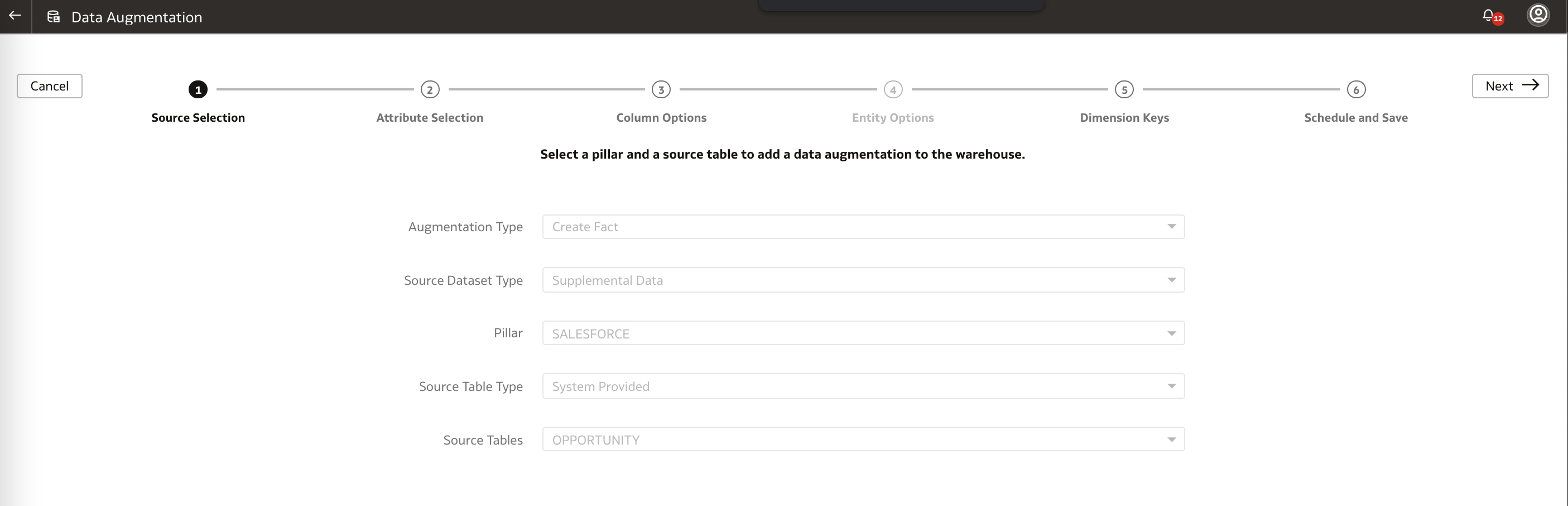Click the Data Augmentation database icon
Screen dimensions: 1568x506
click(x=54, y=16)
